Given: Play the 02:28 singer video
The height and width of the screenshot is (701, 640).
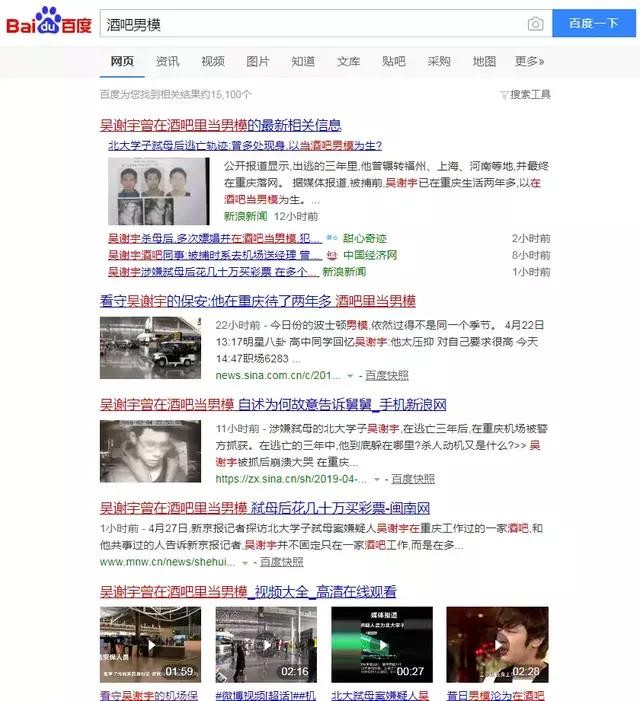Looking at the screenshot, I should click(497, 645).
